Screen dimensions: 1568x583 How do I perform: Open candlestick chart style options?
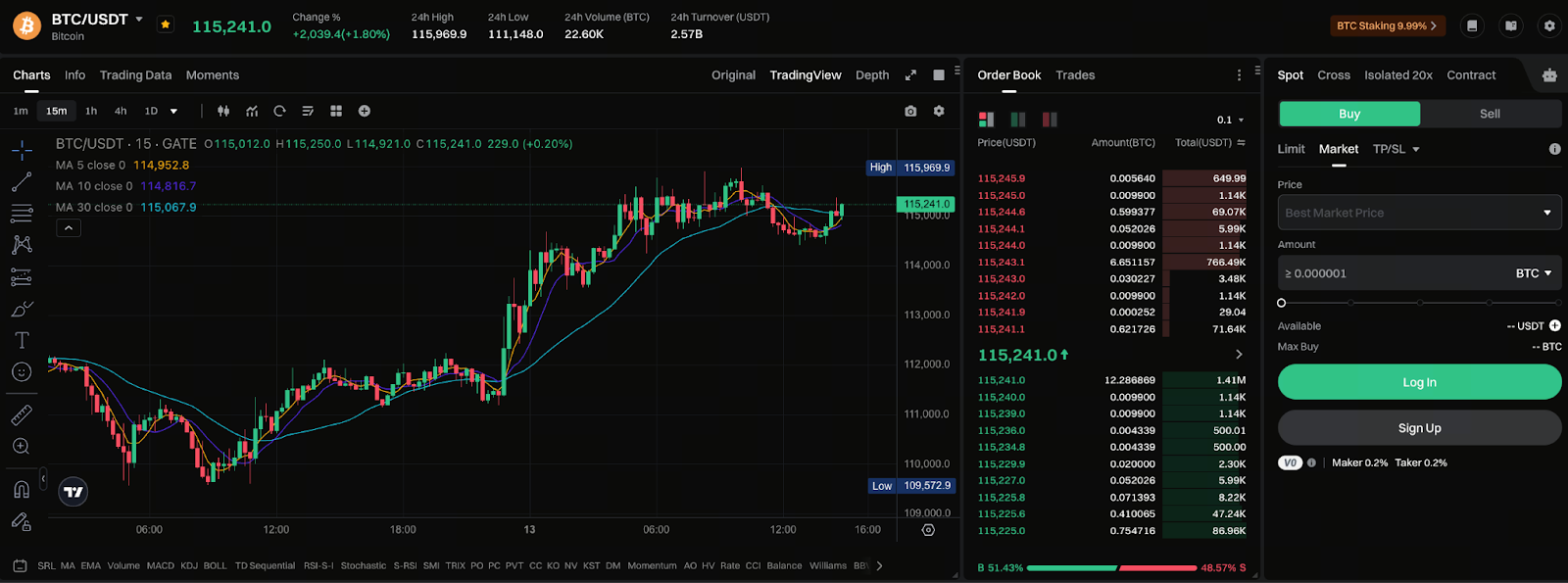tap(223, 111)
